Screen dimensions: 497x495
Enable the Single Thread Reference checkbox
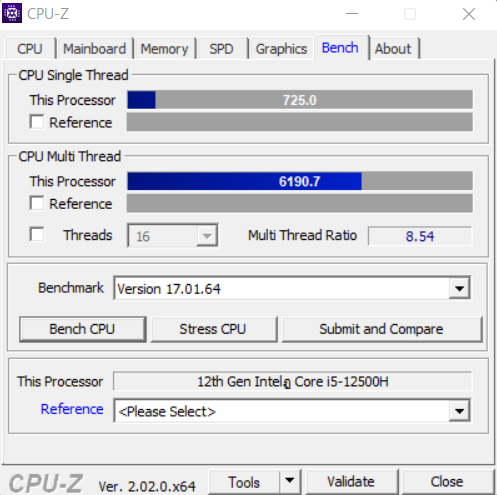37,122
